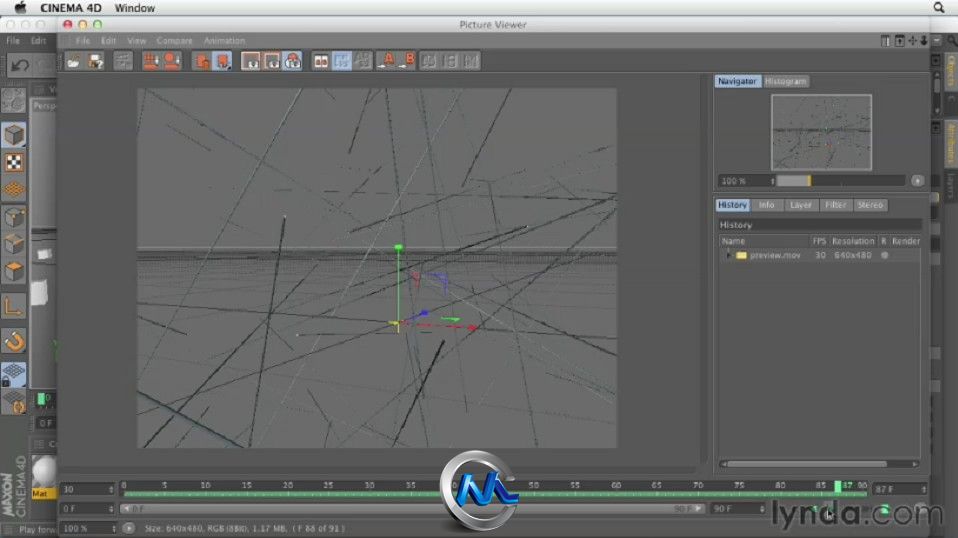This screenshot has width=958, height=538.
Task: Click the 87 F current frame field
Action: pos(899,489)
